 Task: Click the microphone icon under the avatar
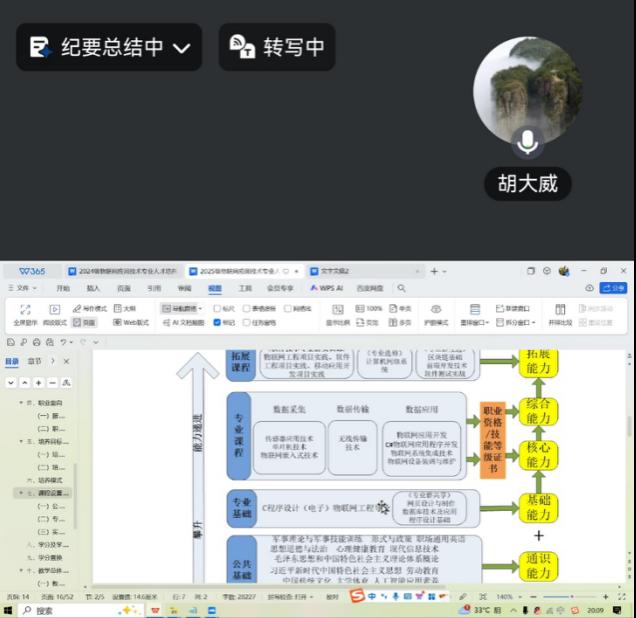(x=528, y=144)
